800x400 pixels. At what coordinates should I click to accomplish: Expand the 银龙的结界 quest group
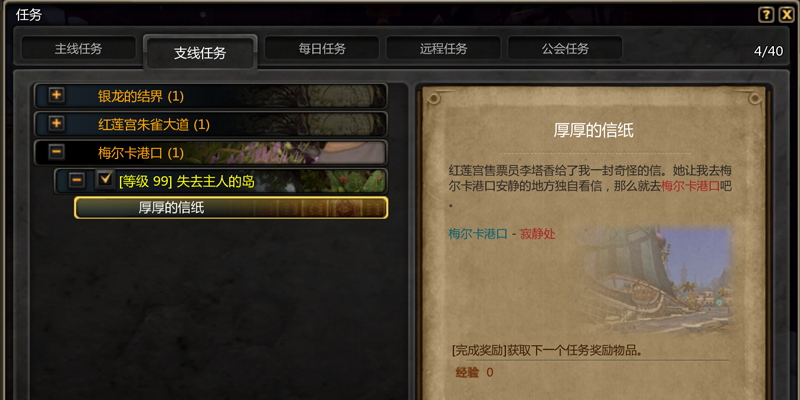[57, 95]
